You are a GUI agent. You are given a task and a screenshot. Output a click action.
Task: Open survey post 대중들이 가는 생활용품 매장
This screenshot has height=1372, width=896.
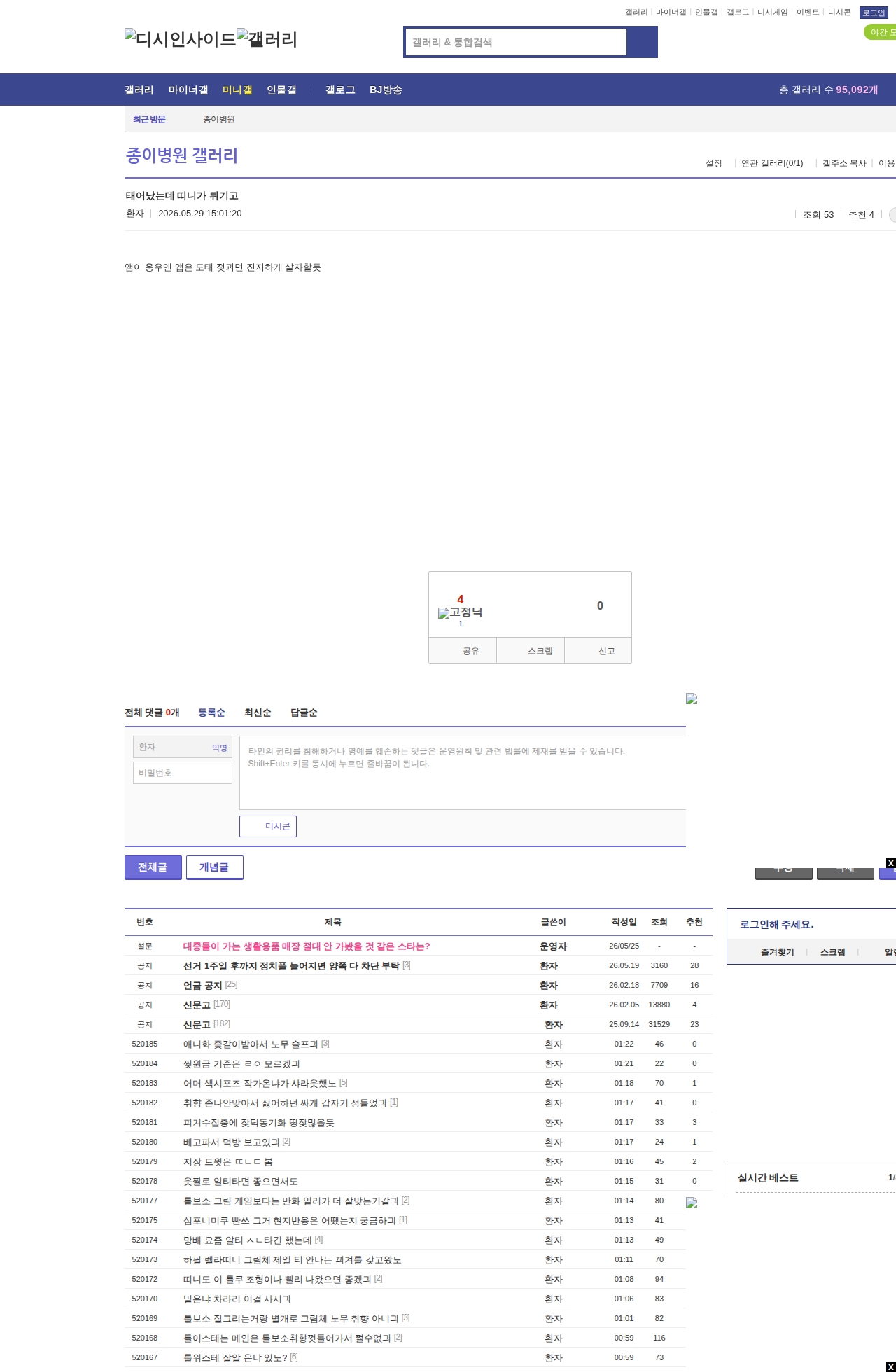307,946
